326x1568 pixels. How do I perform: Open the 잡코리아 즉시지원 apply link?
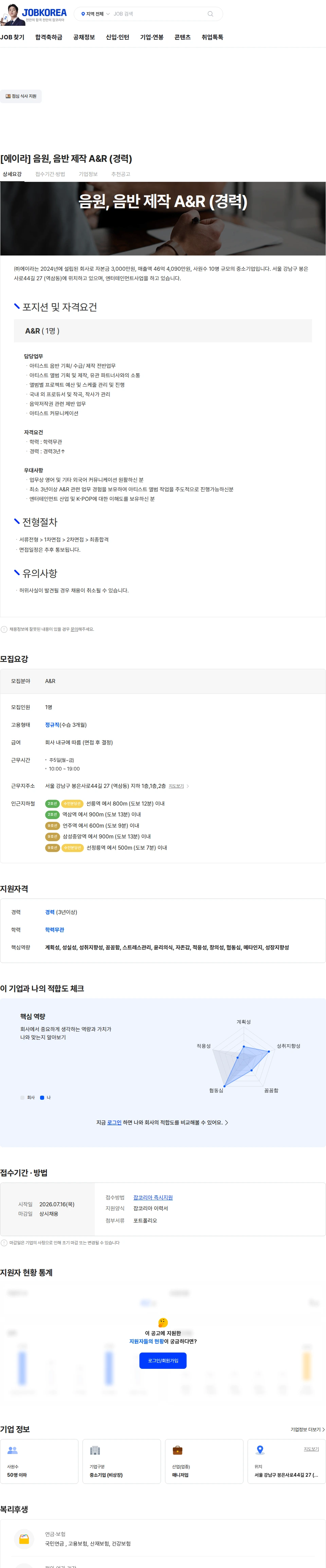pos(153,1197)
